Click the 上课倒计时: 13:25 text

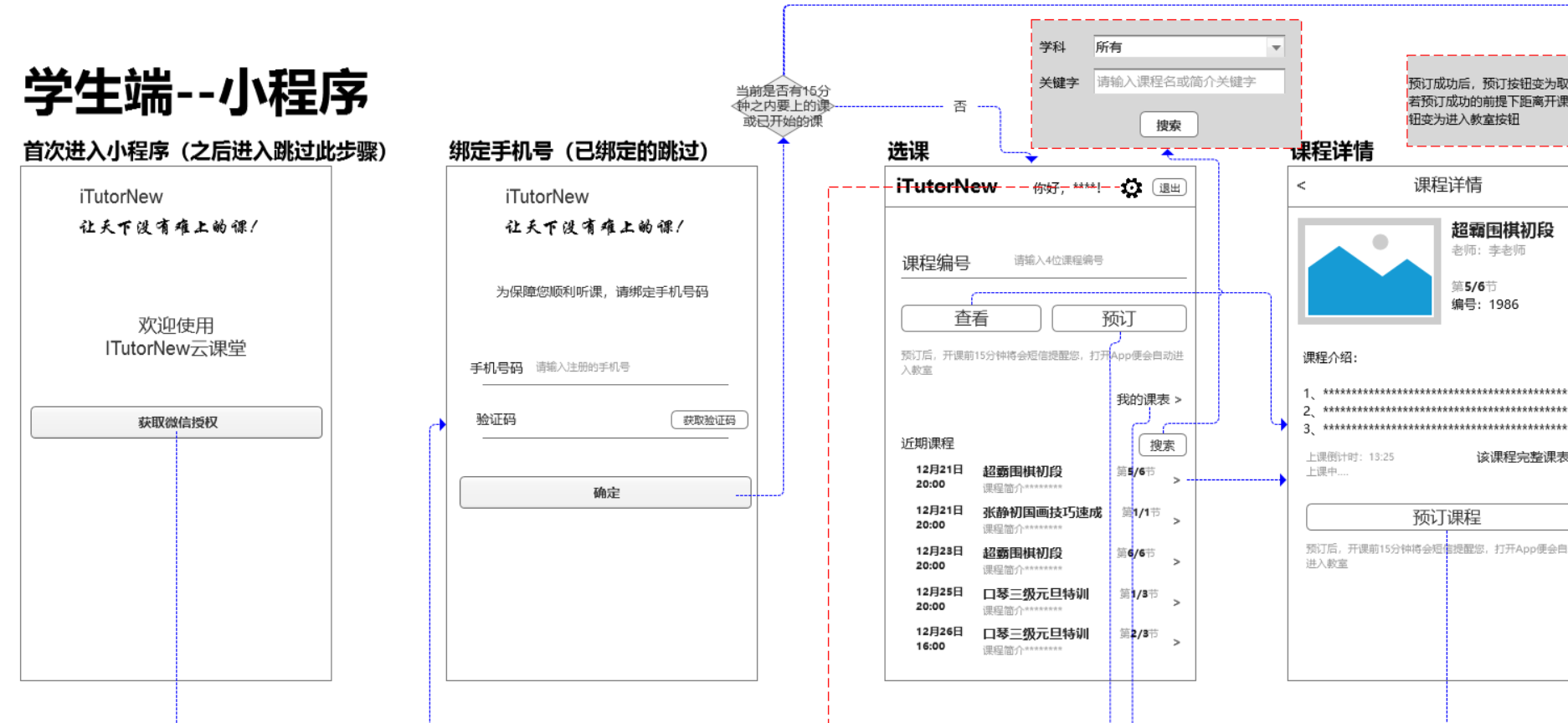[1350, 457]
